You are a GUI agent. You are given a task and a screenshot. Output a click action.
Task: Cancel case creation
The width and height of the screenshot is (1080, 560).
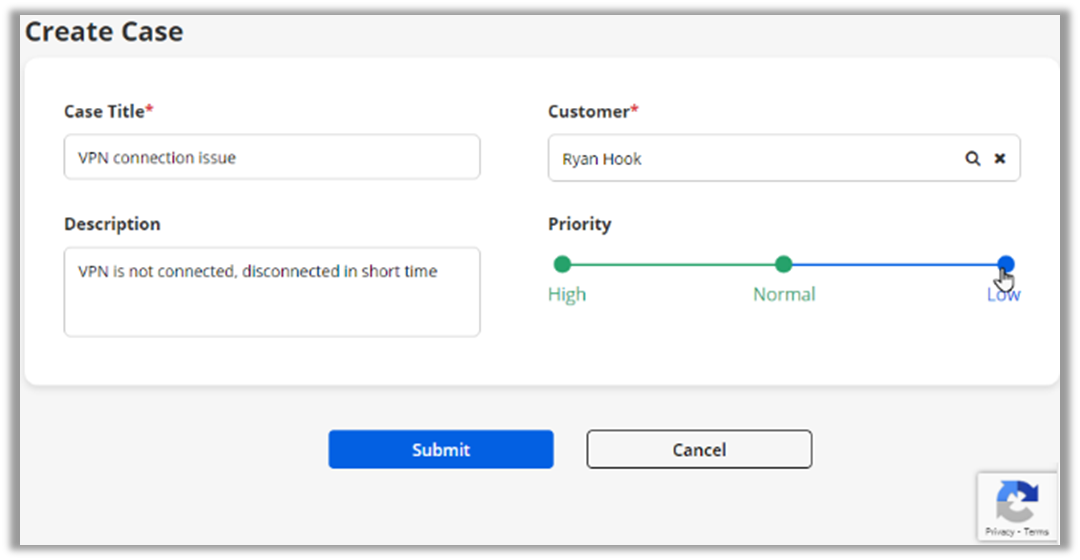(699, 450)
